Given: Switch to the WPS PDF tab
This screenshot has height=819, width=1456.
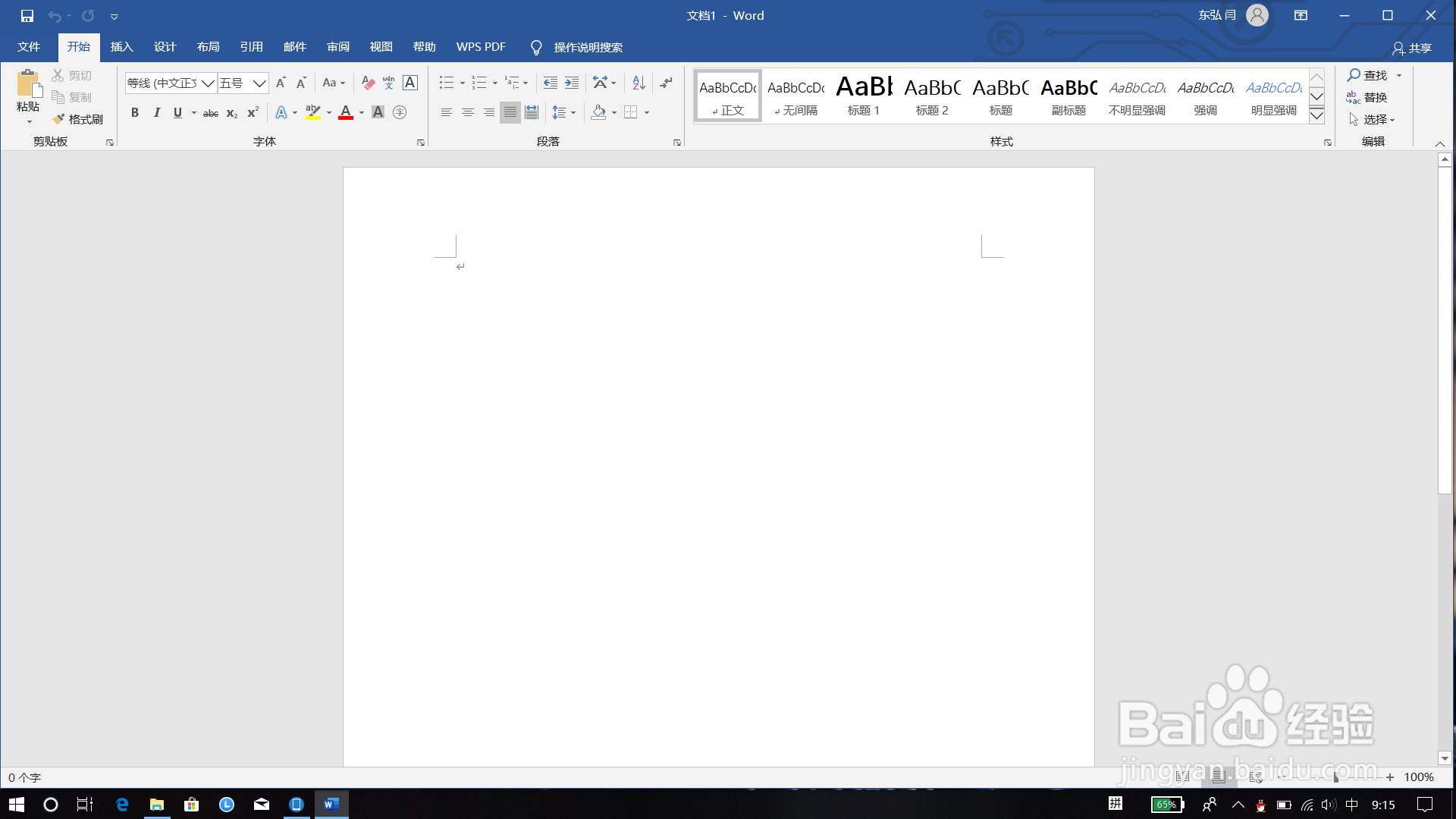Looking at the screenshot, I should click(481, 47).
